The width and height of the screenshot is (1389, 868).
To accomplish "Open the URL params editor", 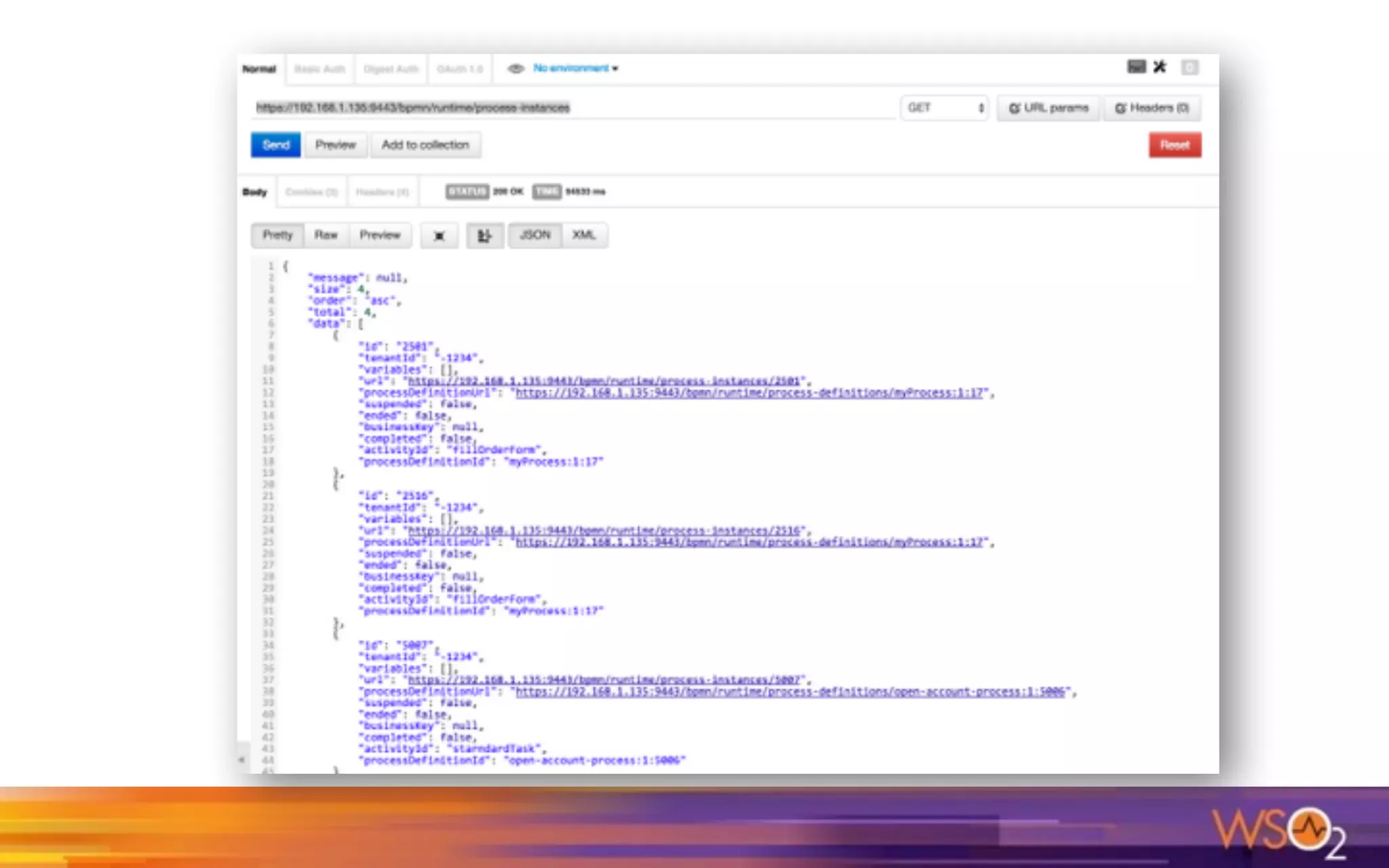I will pyautogui.click(x=1049, y=108).
